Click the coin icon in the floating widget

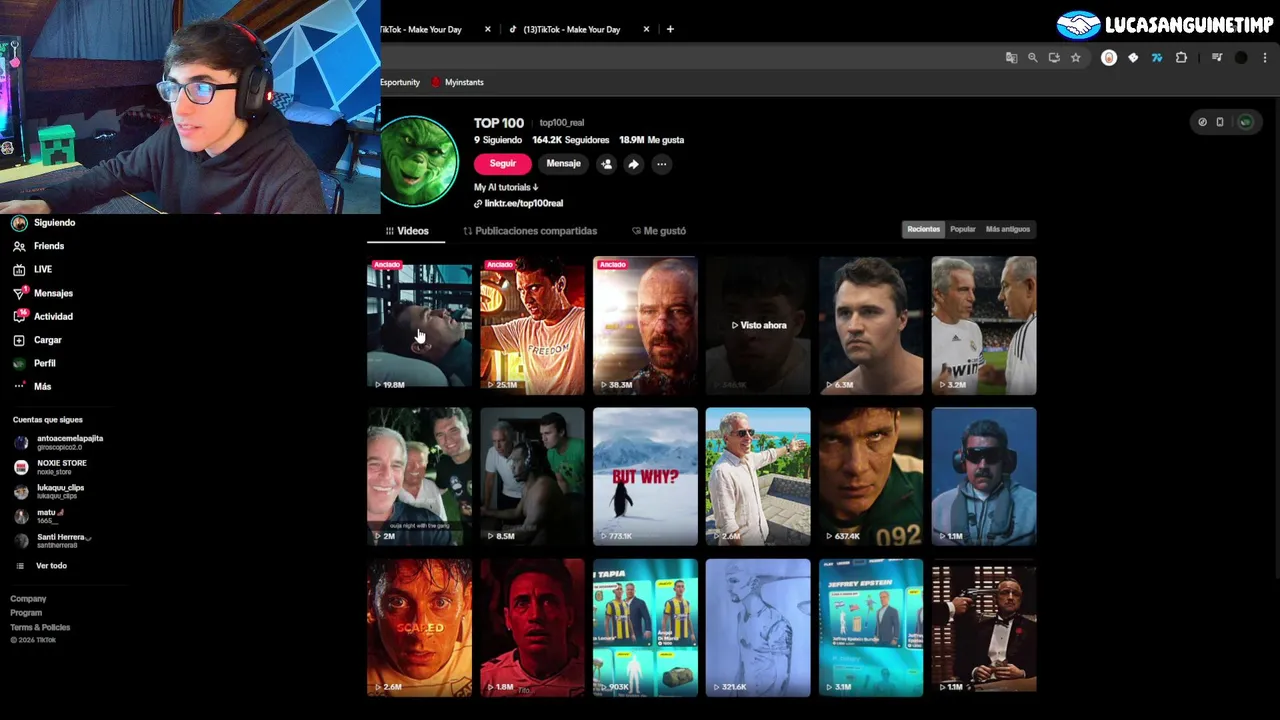(1202, 122)
